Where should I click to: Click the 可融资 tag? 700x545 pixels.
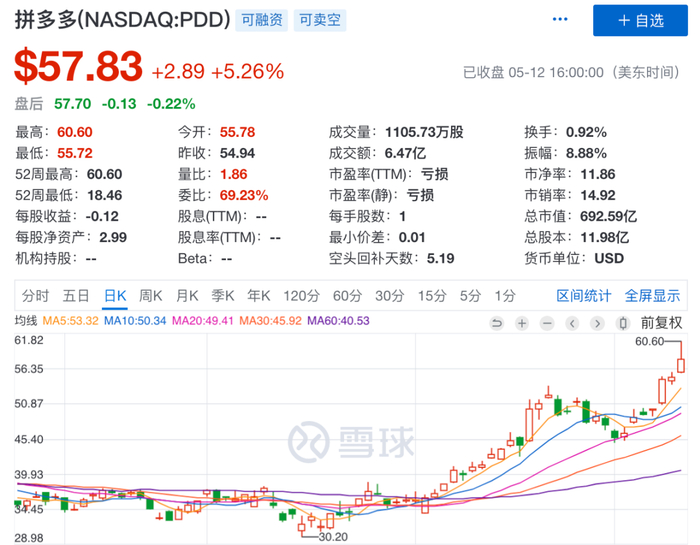(x=262, y=20)
